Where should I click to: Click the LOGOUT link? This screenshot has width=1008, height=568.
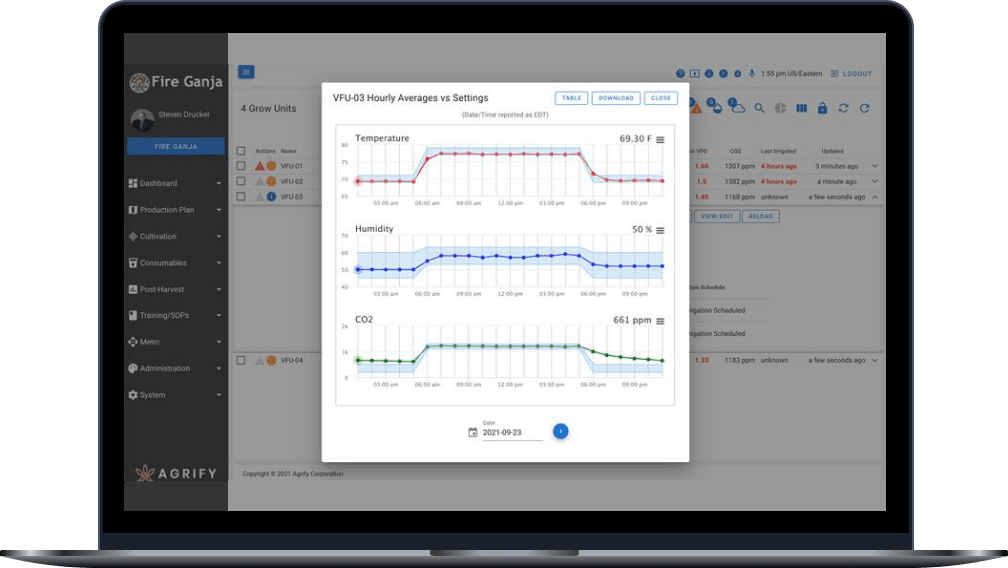click(857, 74)
